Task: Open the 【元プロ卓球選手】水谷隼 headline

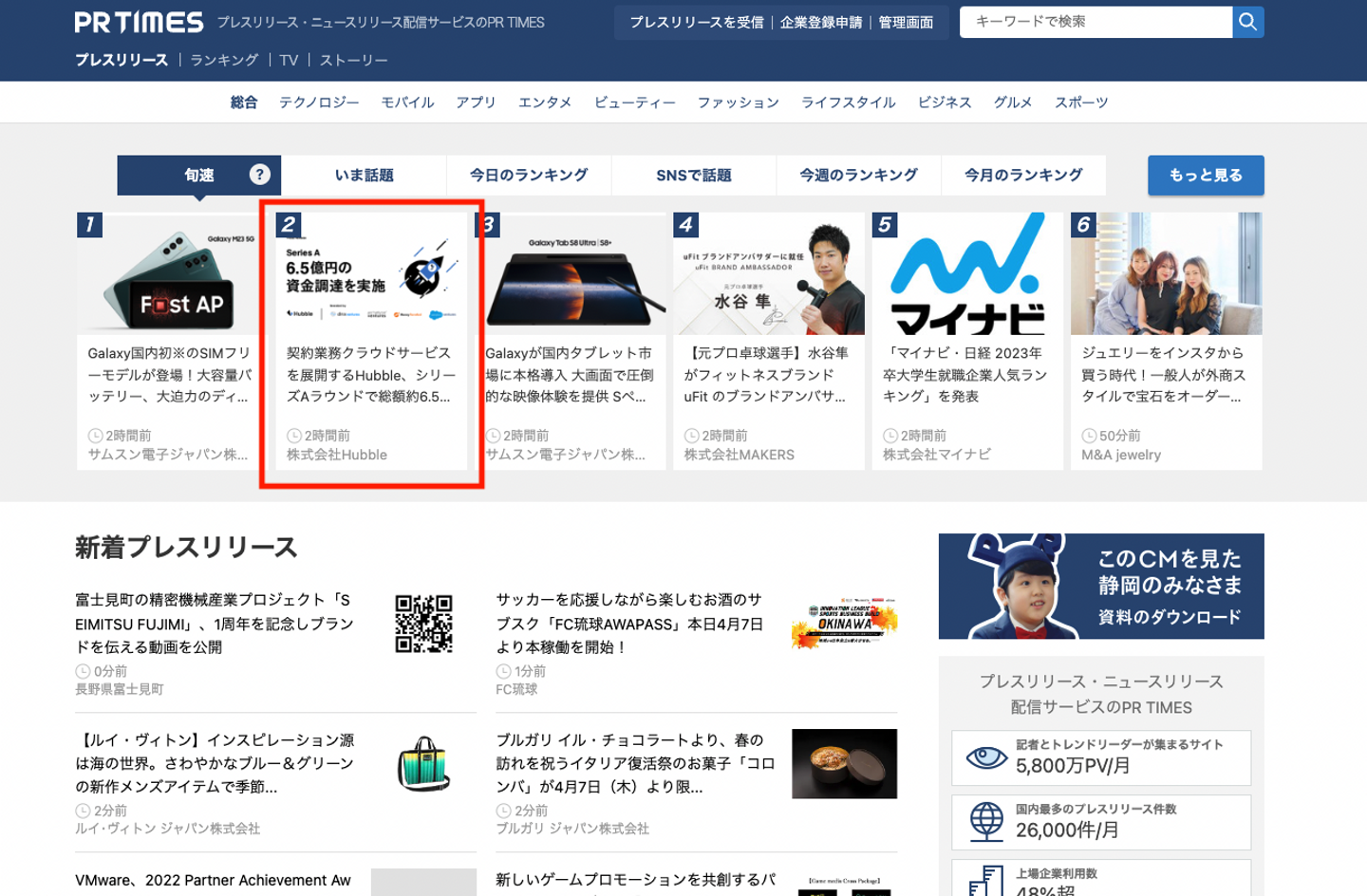Action: pos(767,375)
